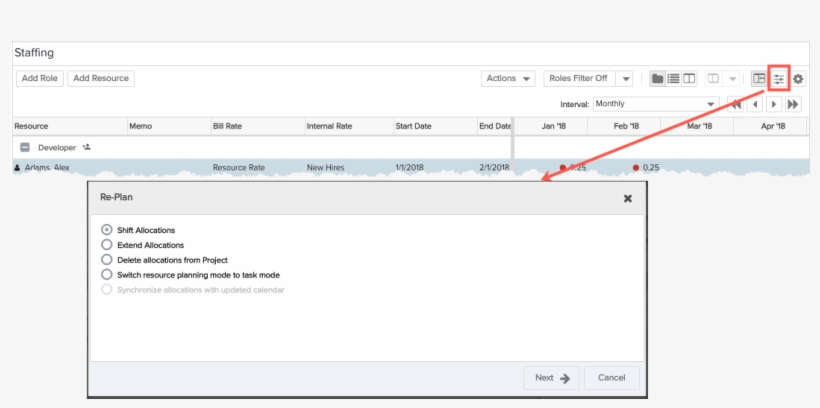This screenshot has height=408, width=820.
Task: Go to next interval arrow
Action: [x=774, y=104]
